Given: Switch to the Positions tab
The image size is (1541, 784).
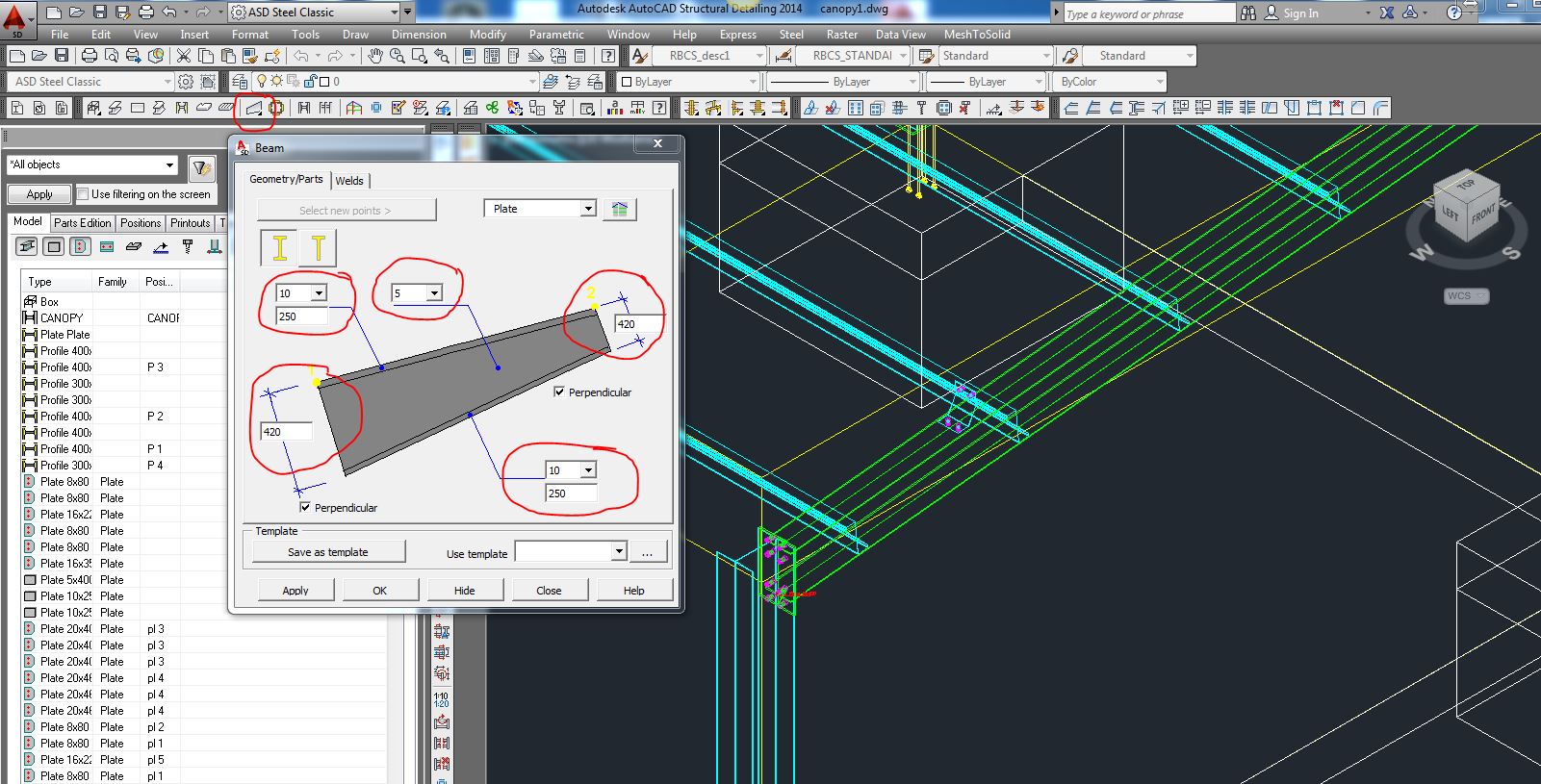Looking at the screenshot, I should [141, 223].
